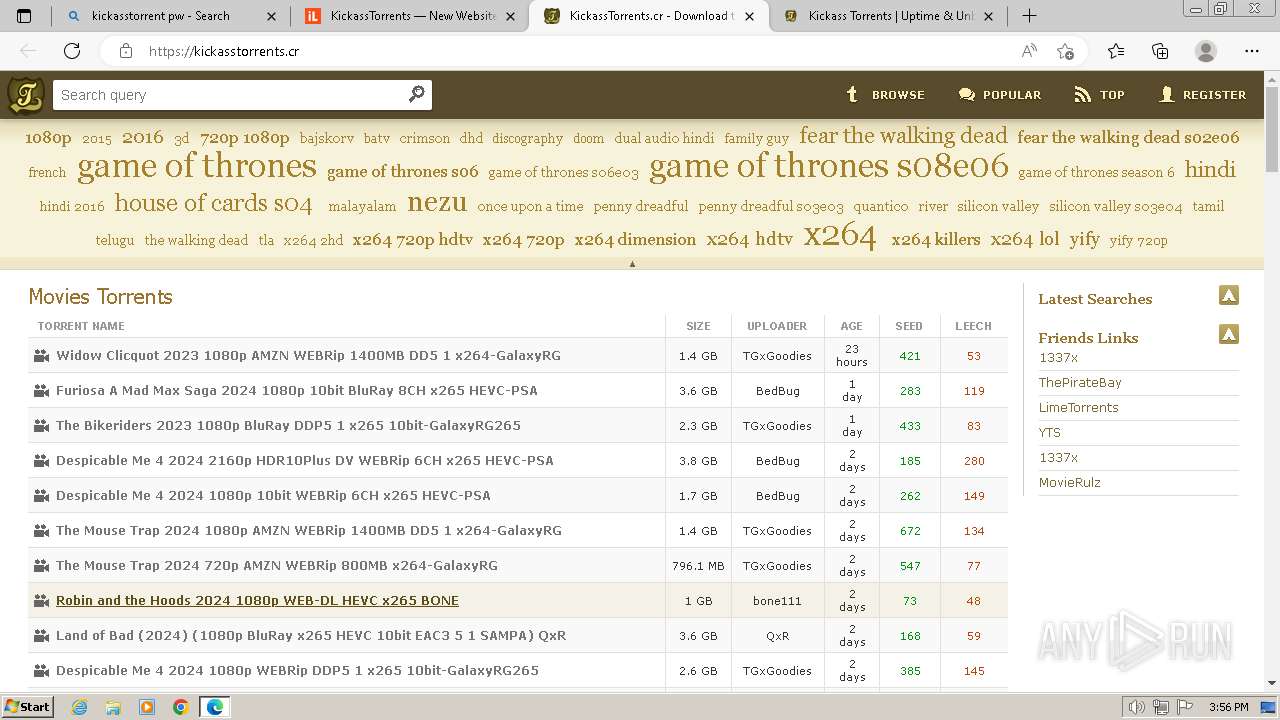The height and width of the screenshot is (720, 1280).
Task: Click the 'silicon valley' tag
Action: tap(998, 206)
